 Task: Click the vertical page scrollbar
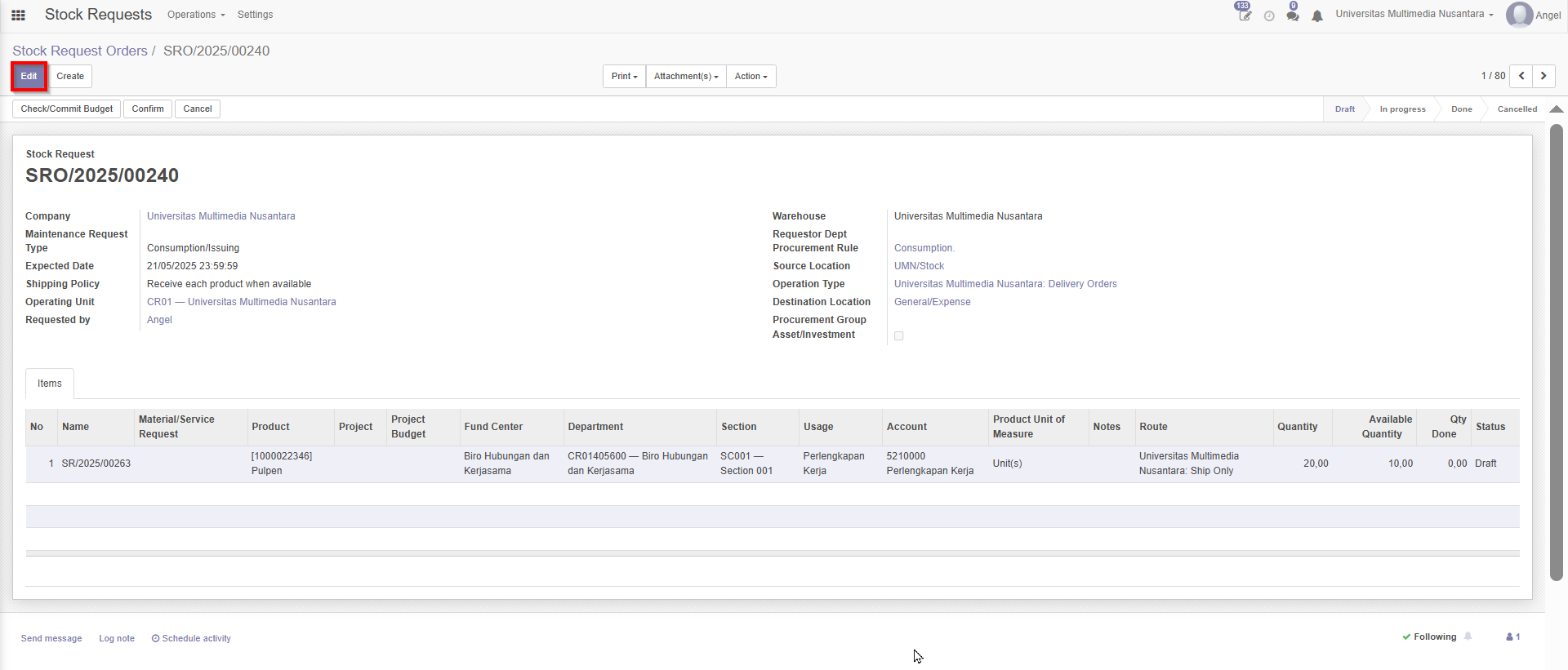(x=1557, y=352)
